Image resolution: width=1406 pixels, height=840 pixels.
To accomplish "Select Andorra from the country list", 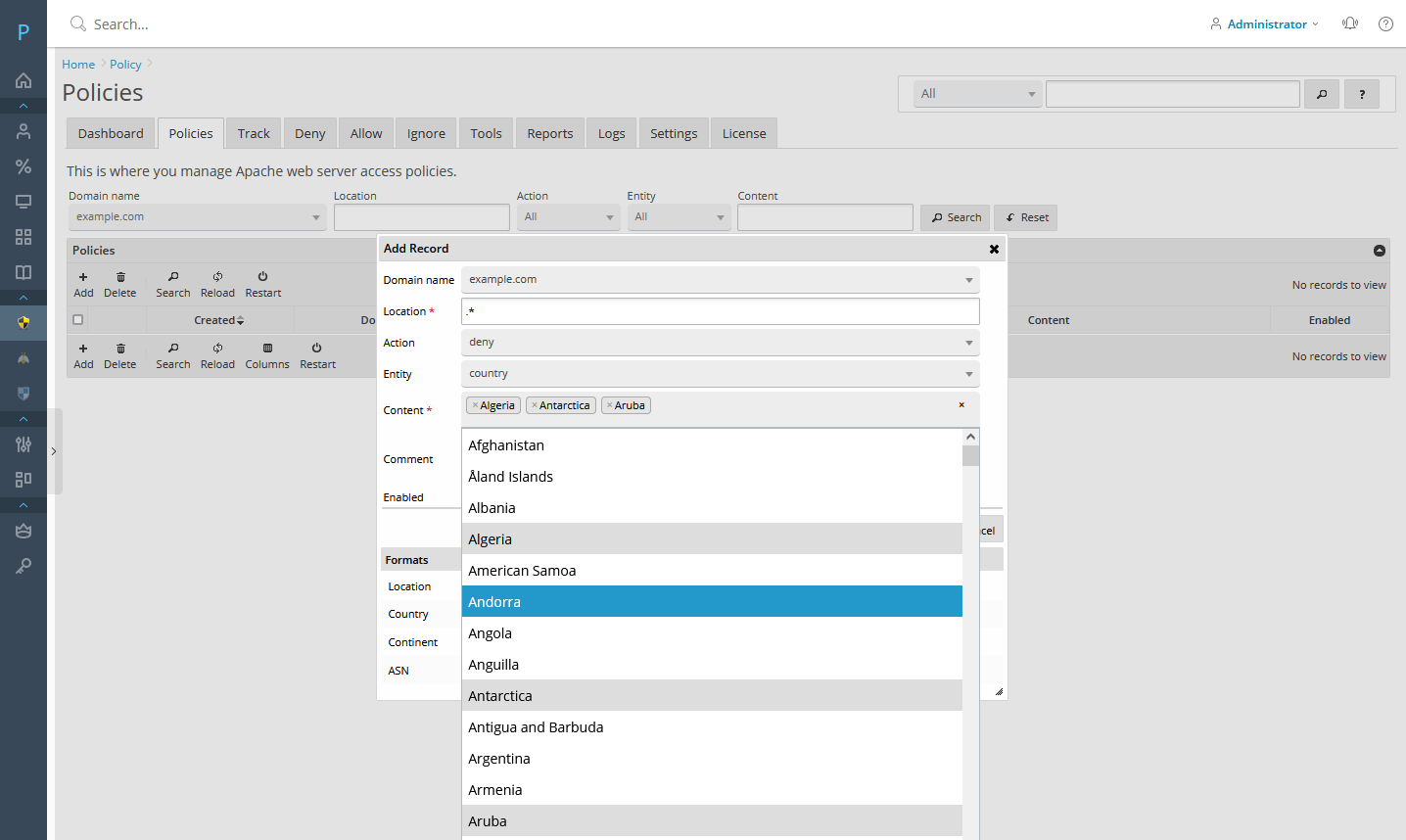I will click(712, 601).
